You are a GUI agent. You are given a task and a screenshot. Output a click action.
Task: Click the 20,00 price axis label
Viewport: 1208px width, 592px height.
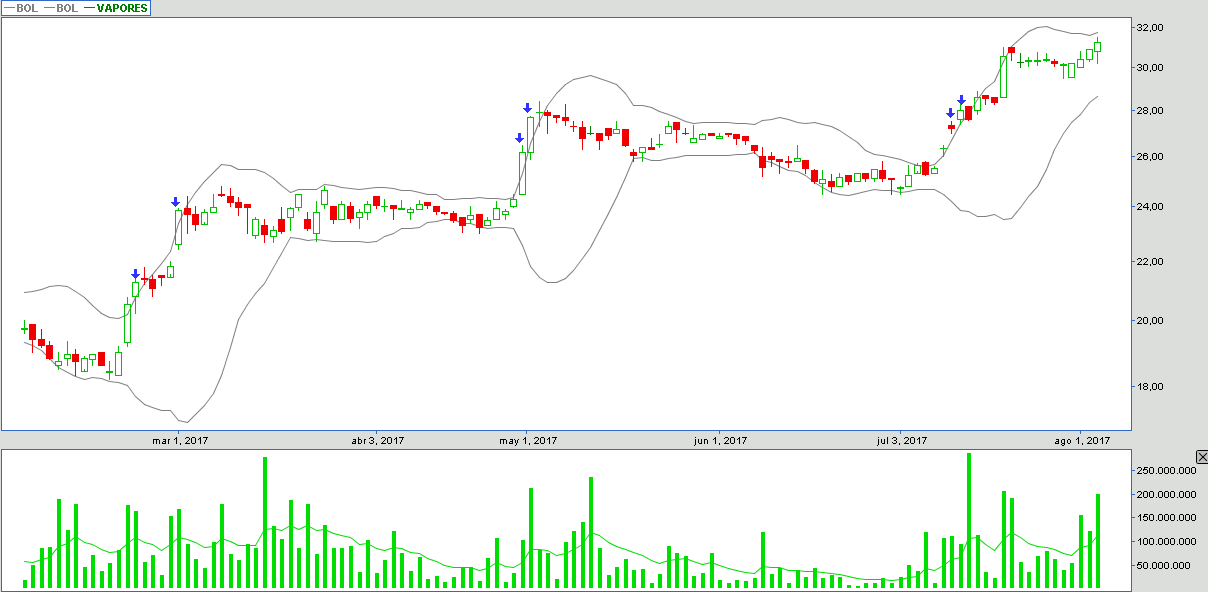click(1150, 321)
